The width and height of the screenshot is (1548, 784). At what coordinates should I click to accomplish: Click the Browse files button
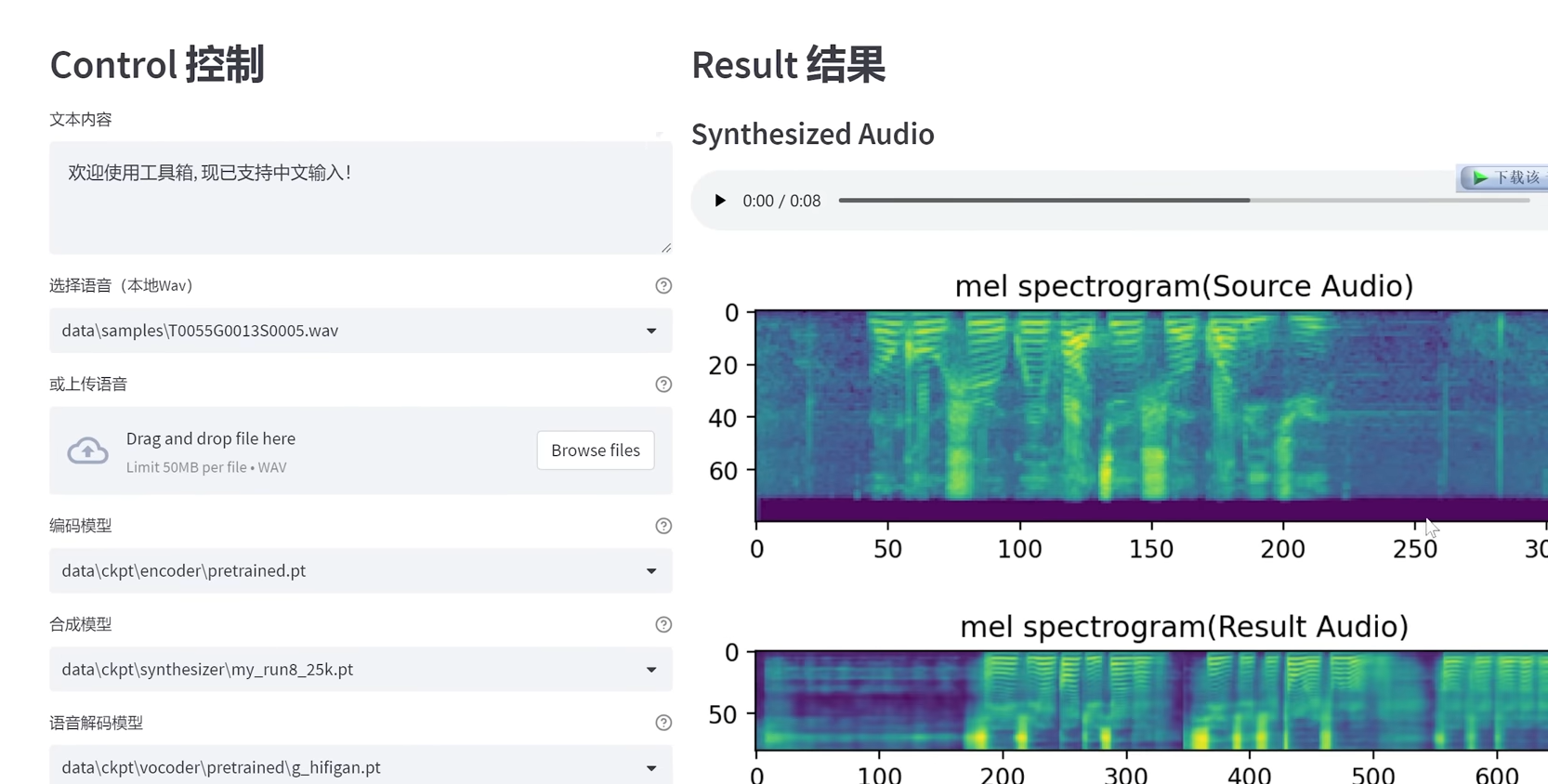[x=596, y=451]
